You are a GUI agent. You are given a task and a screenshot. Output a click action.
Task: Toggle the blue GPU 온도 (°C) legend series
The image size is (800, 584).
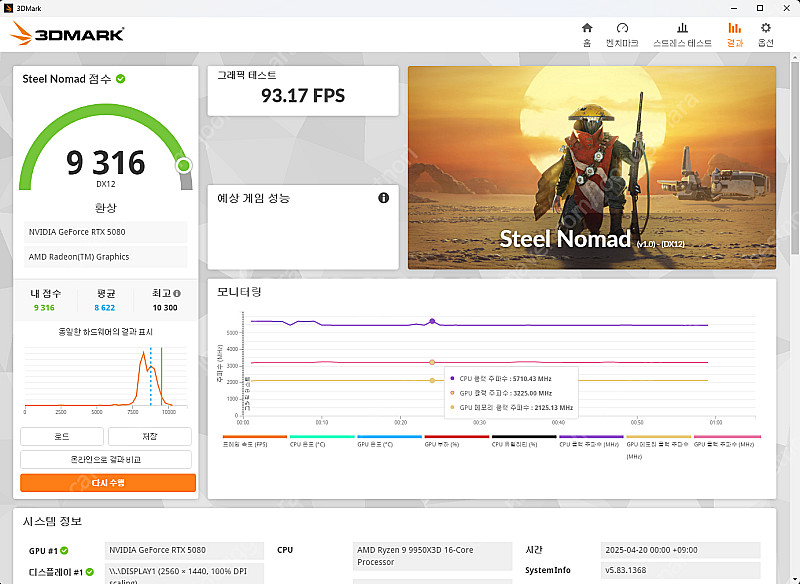click(x=389, y=441)
